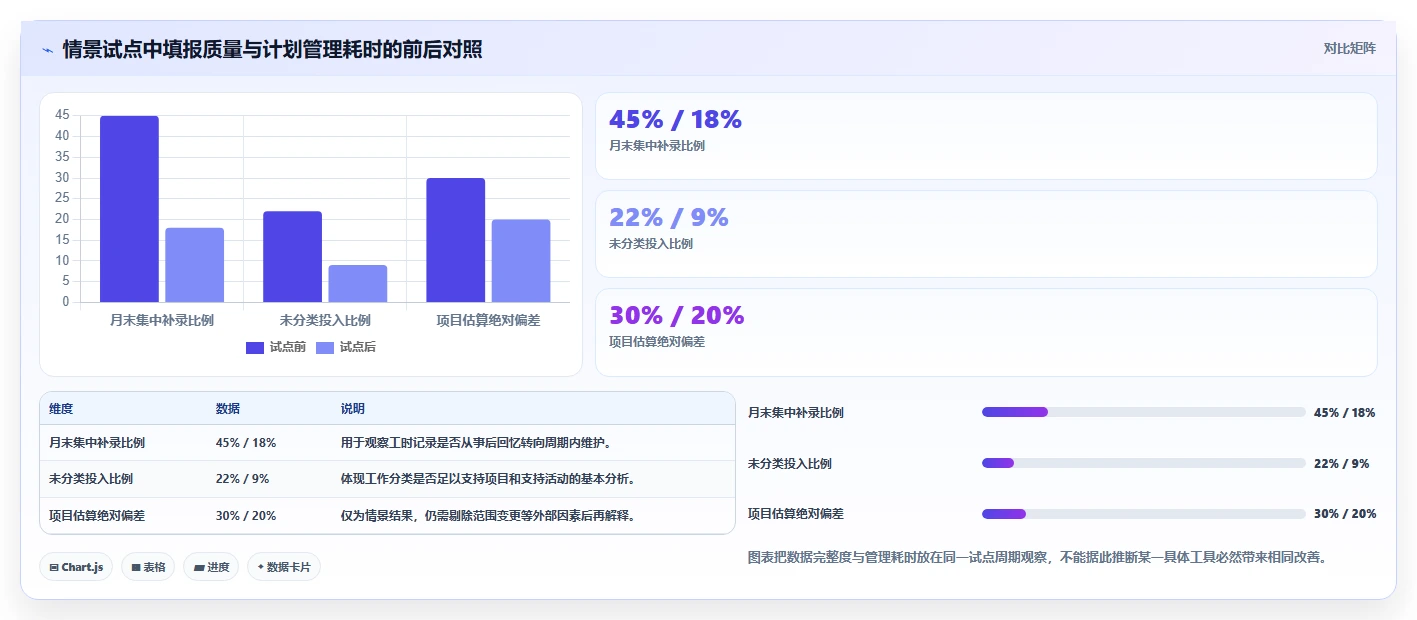This screenshot has width=1417, height=620.
Task: Click the 试点前 bar for 未分类投入比例
Action: (292, 257)
